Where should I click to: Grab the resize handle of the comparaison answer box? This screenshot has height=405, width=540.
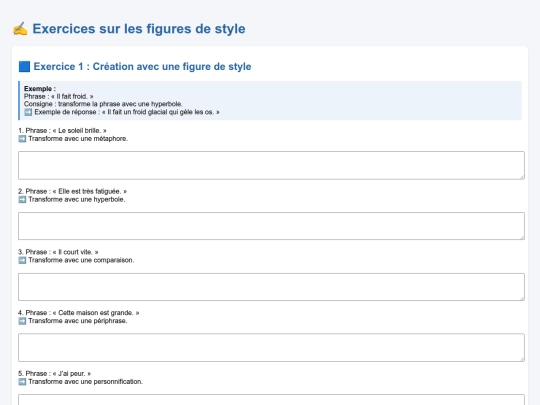pos(522,298)
